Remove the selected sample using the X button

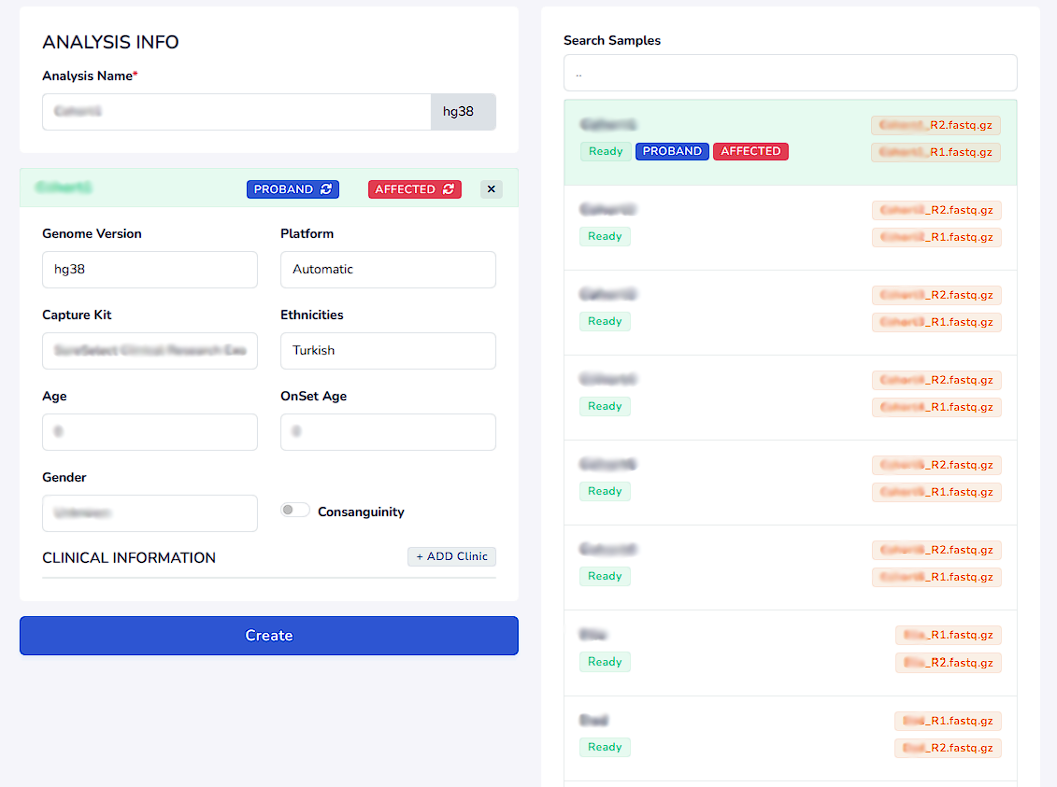(x=491, y=189)
